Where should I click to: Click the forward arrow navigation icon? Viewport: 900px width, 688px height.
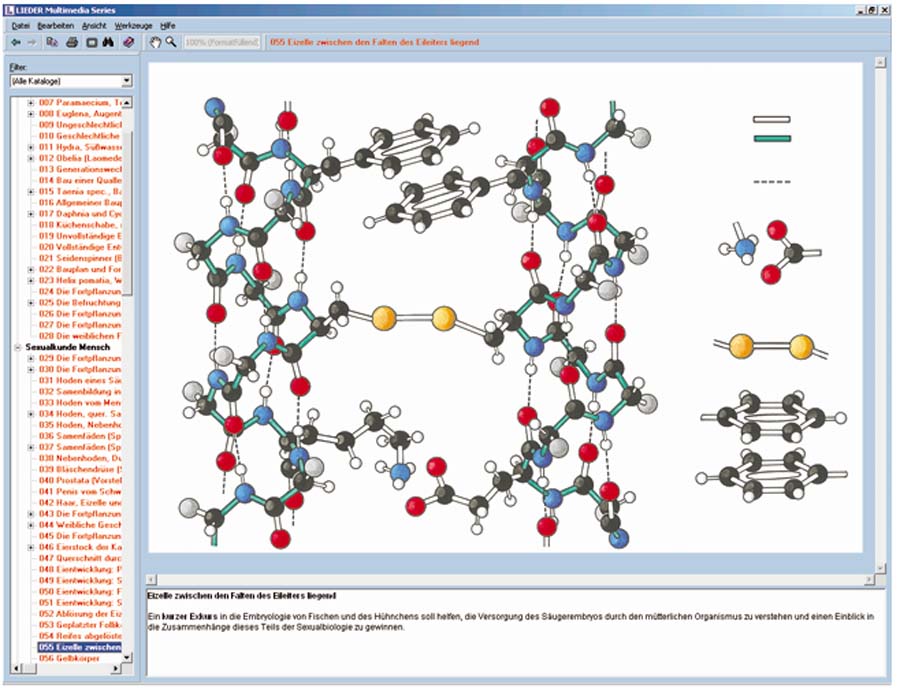point(32,42)
